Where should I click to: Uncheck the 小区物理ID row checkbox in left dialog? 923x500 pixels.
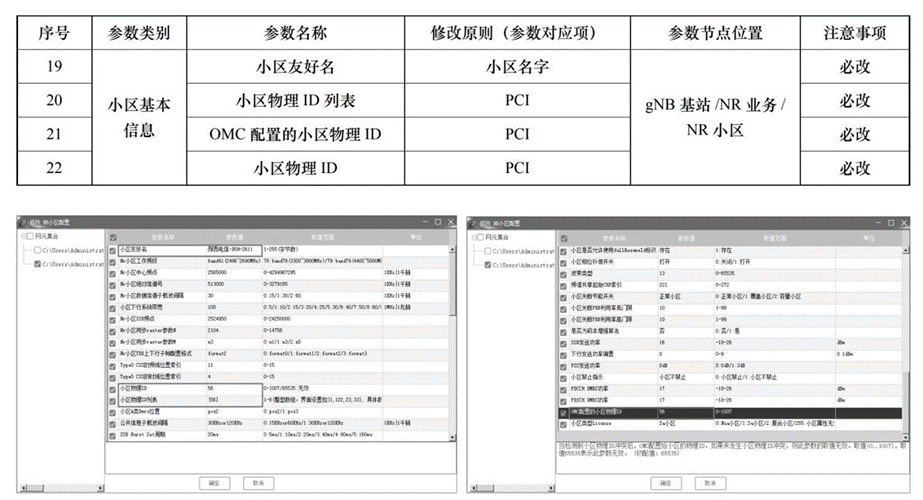point(112,389)
